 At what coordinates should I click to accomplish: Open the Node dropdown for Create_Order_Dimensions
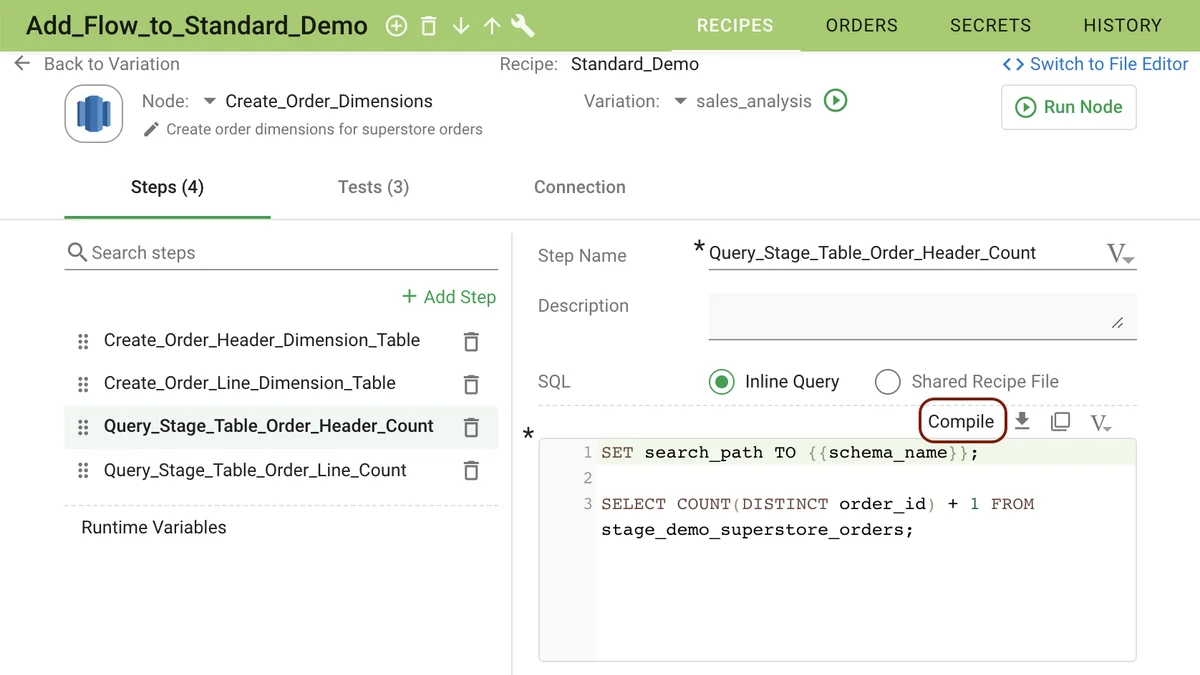[209, 101]
